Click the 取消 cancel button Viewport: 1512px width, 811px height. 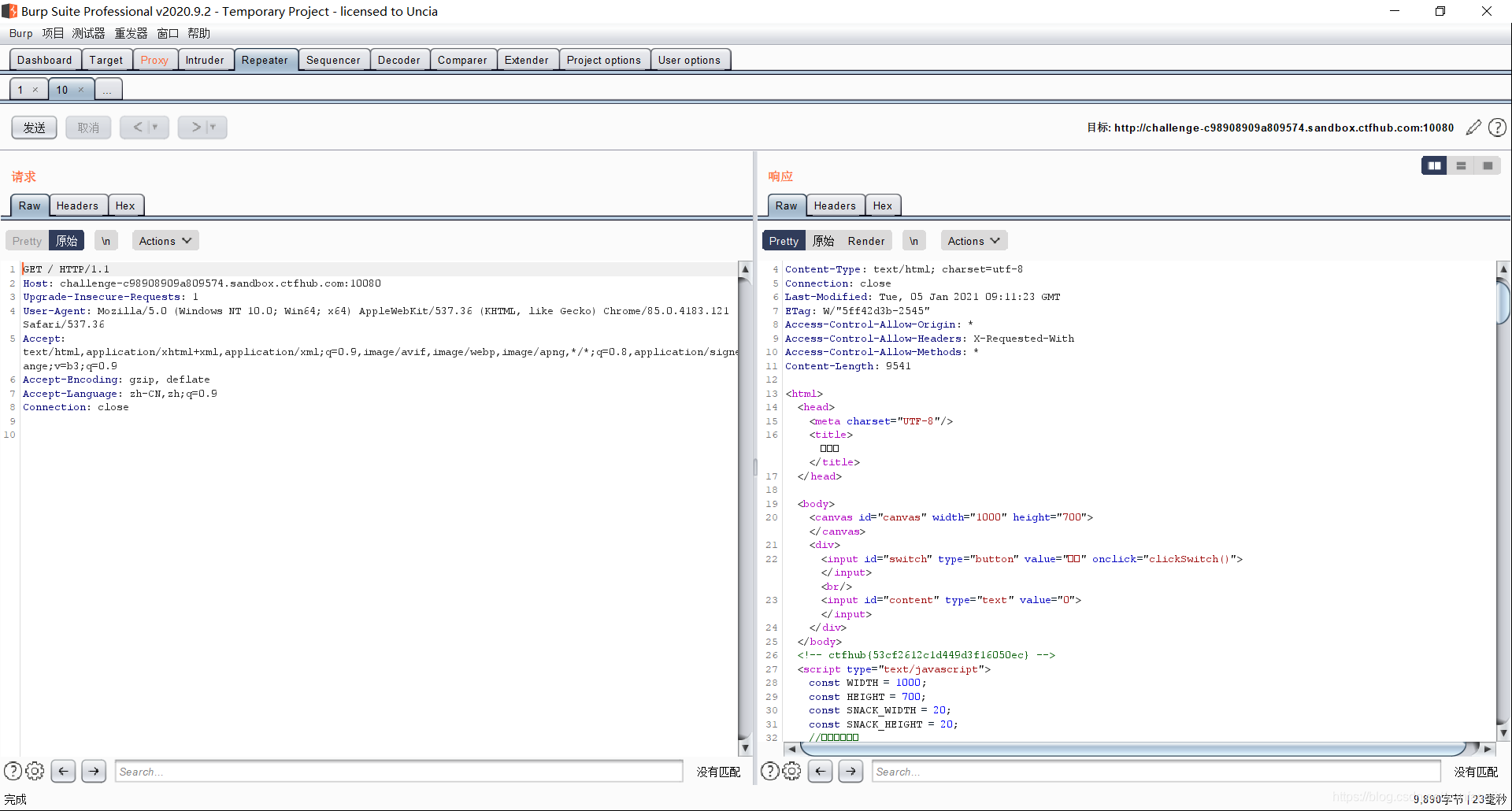88,128
